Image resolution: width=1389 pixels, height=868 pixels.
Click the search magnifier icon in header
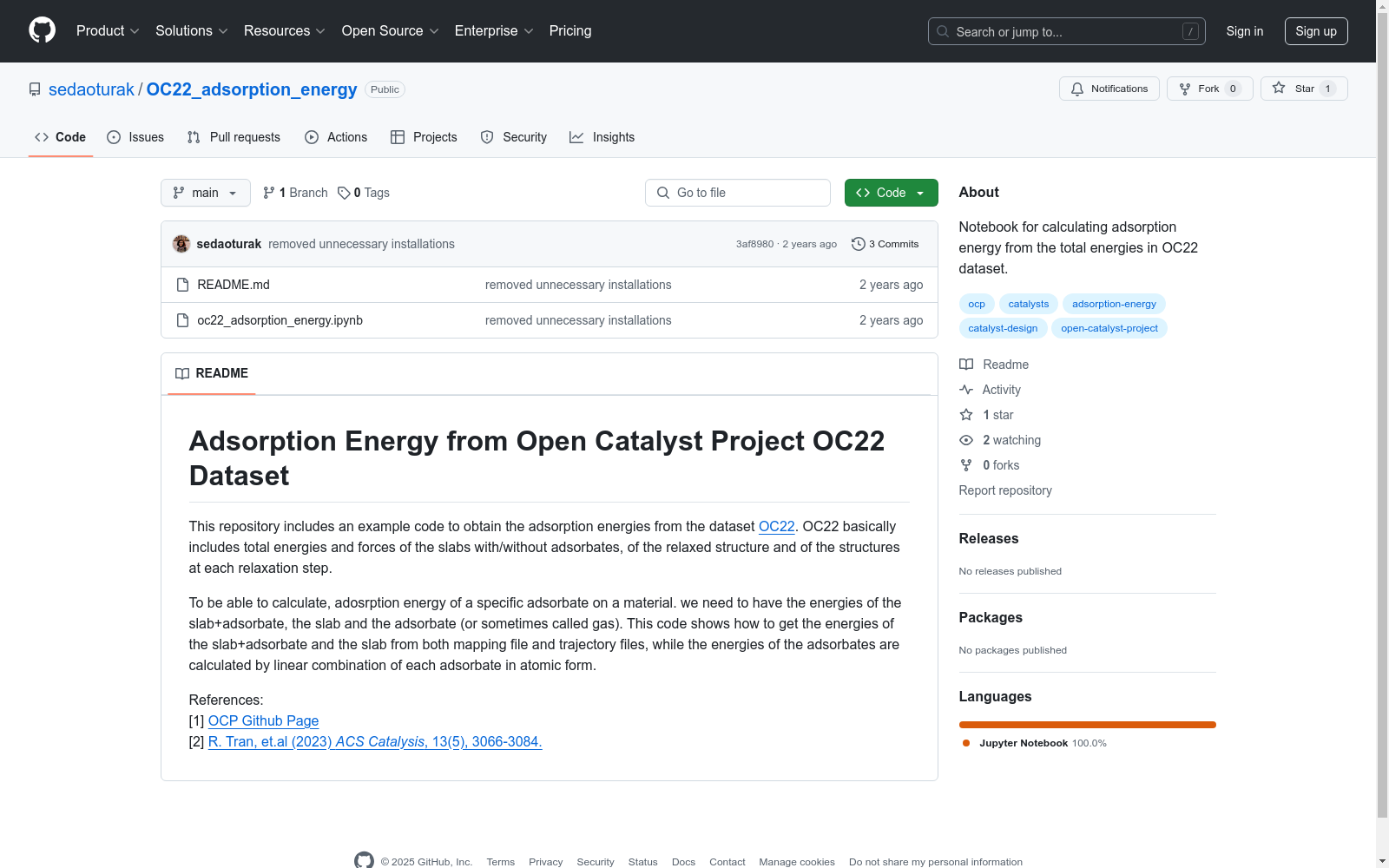point(943,31)
